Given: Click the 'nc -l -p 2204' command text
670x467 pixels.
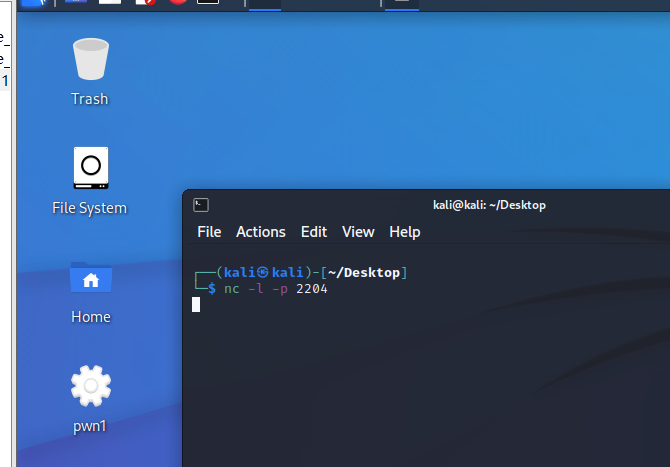Looking at the screenshot, I should pyautogui.click(x=276, y=289).
